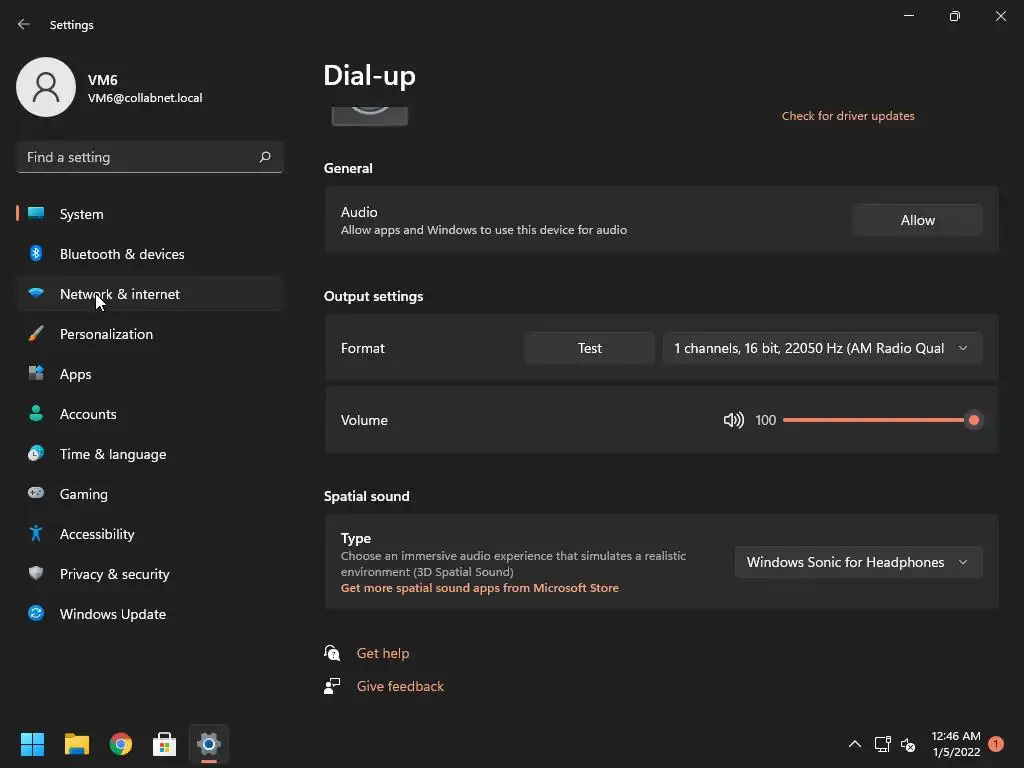Click the volume slider handle
Image resolution: width=1024 pixels, height=768 pixels.
[973, 420]
